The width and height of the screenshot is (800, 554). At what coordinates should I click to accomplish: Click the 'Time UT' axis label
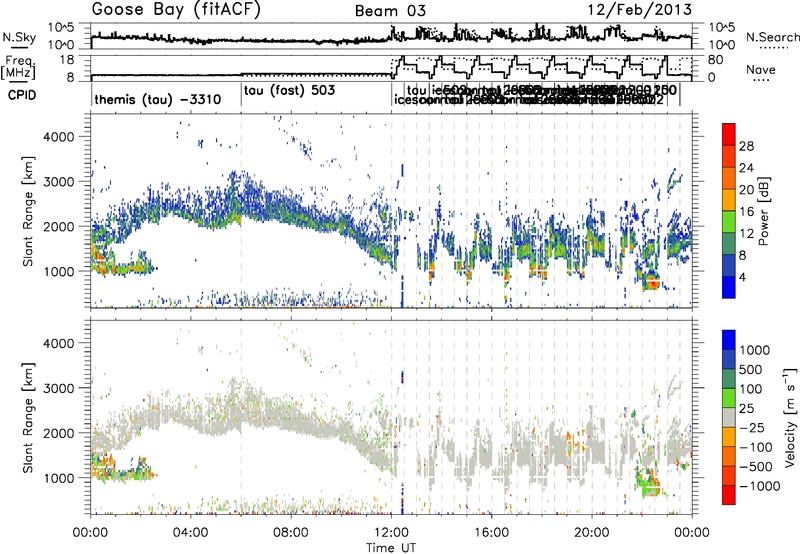[x=391, y=548]
